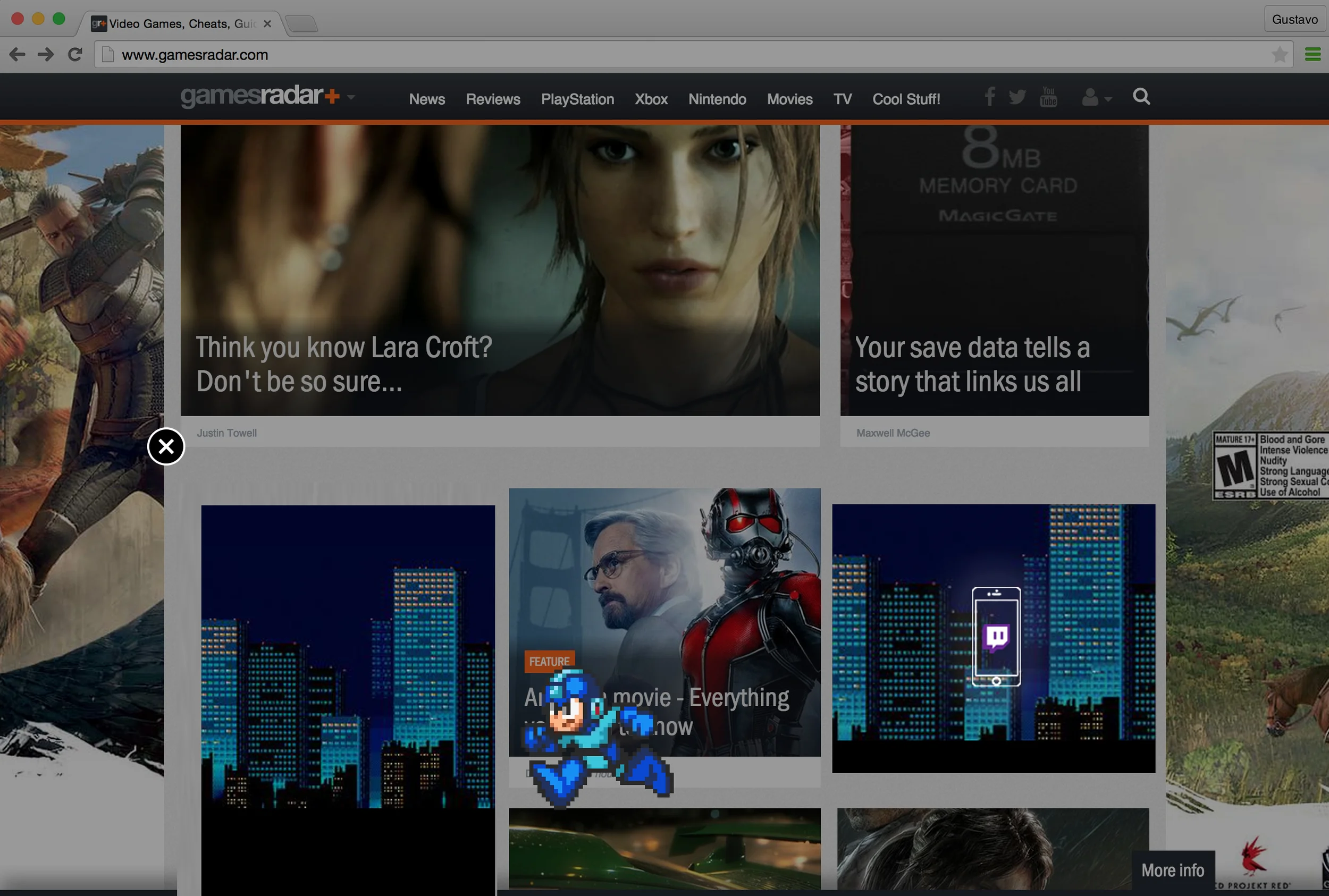Open the Movies section
Screen dimensions: 1329x896
(x=789, y=99)
